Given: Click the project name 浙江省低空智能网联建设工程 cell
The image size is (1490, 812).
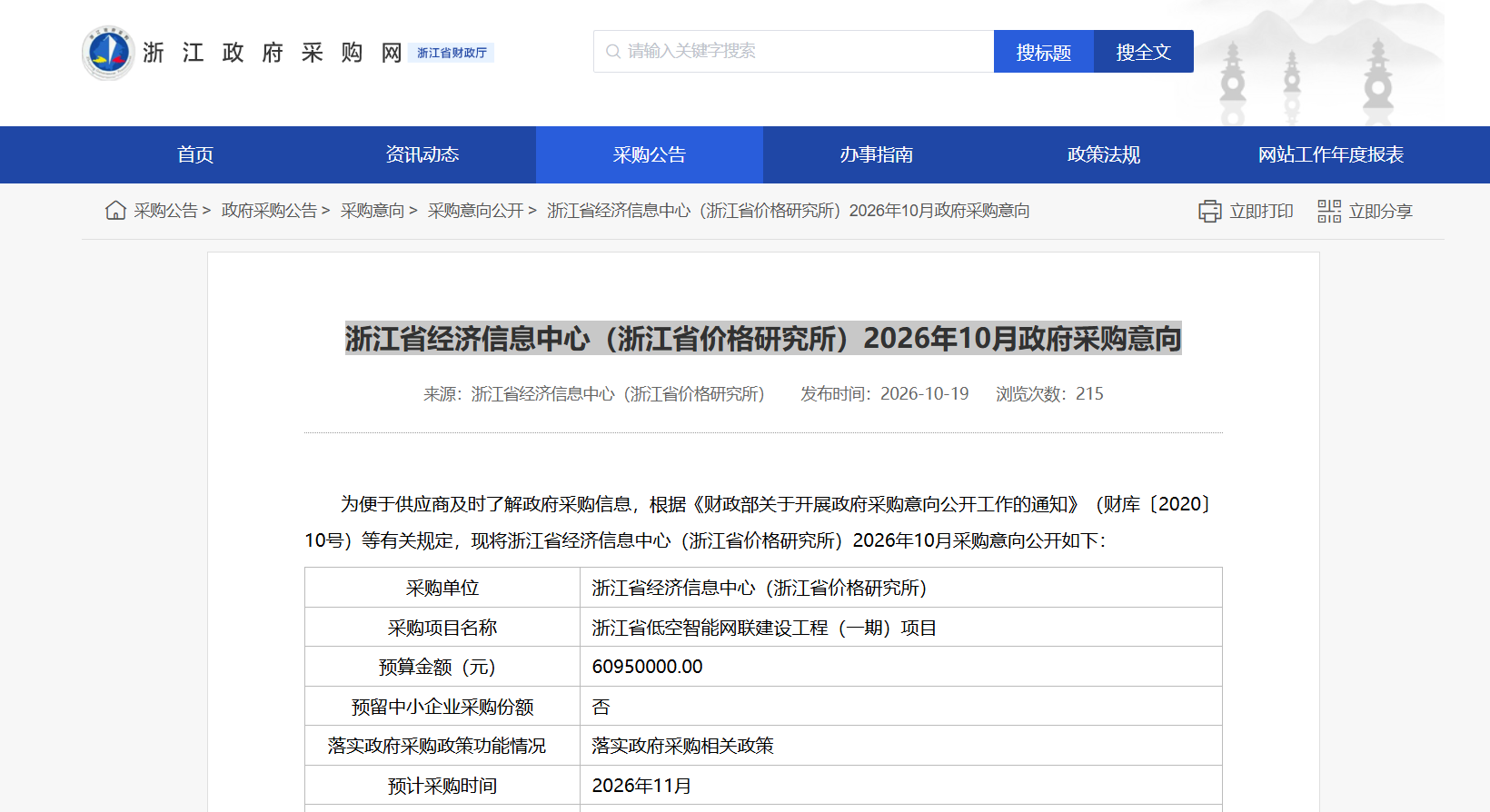Looking at the screenshot, I should (x=901, y=628).
